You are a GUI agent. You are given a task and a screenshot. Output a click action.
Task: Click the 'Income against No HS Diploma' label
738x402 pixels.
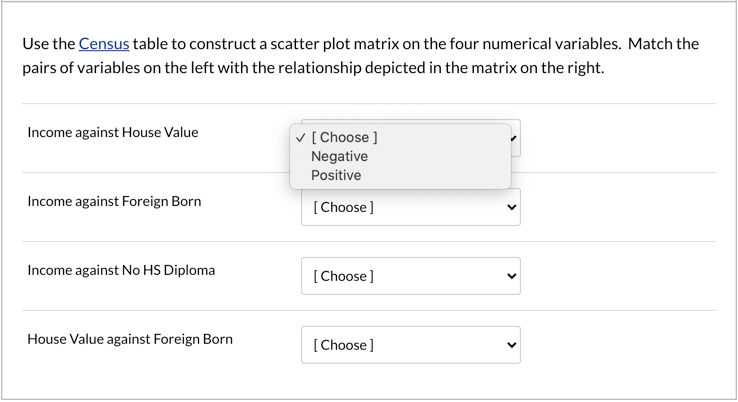[121, 270]
